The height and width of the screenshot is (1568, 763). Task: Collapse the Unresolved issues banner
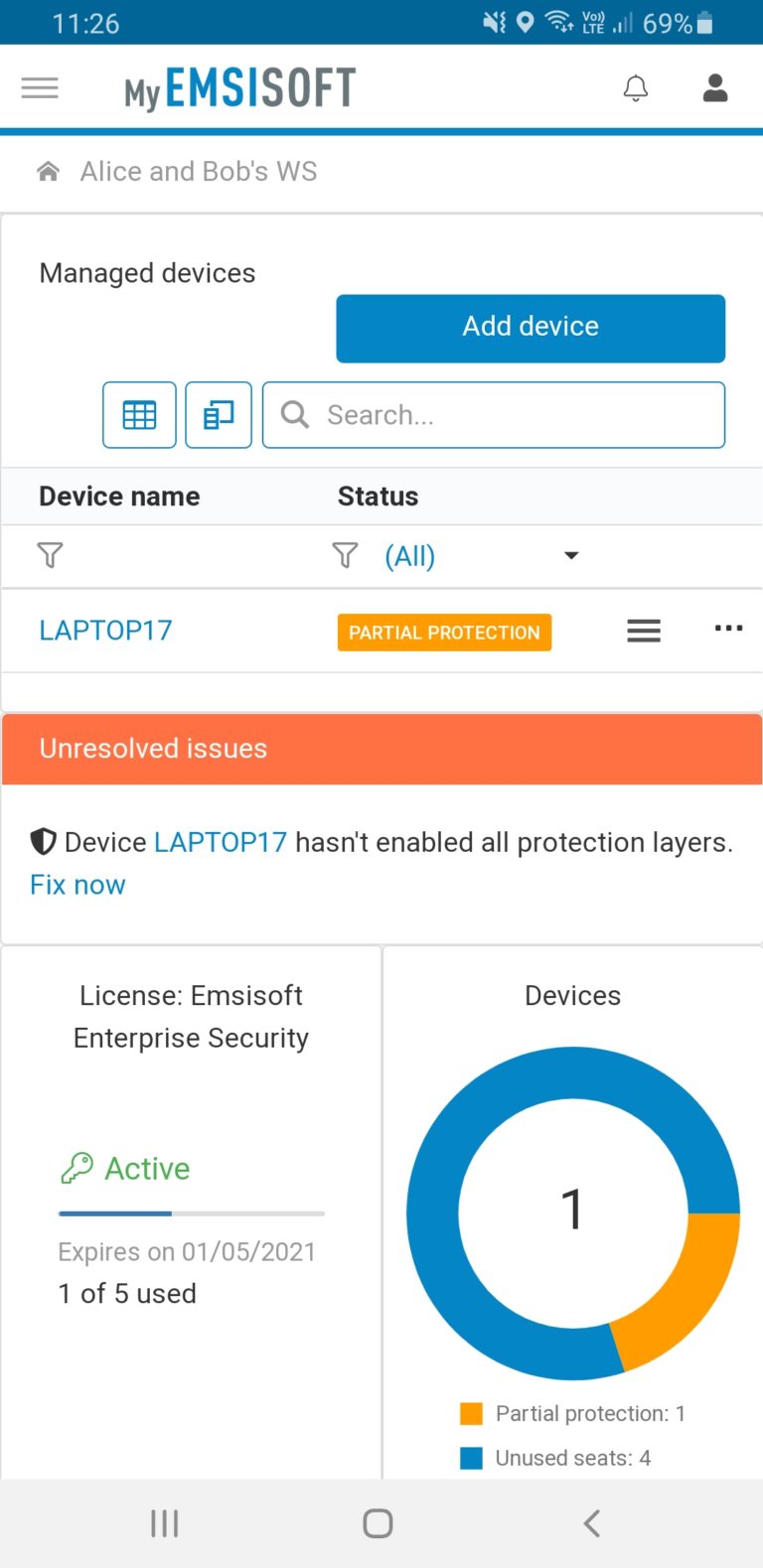381,749
